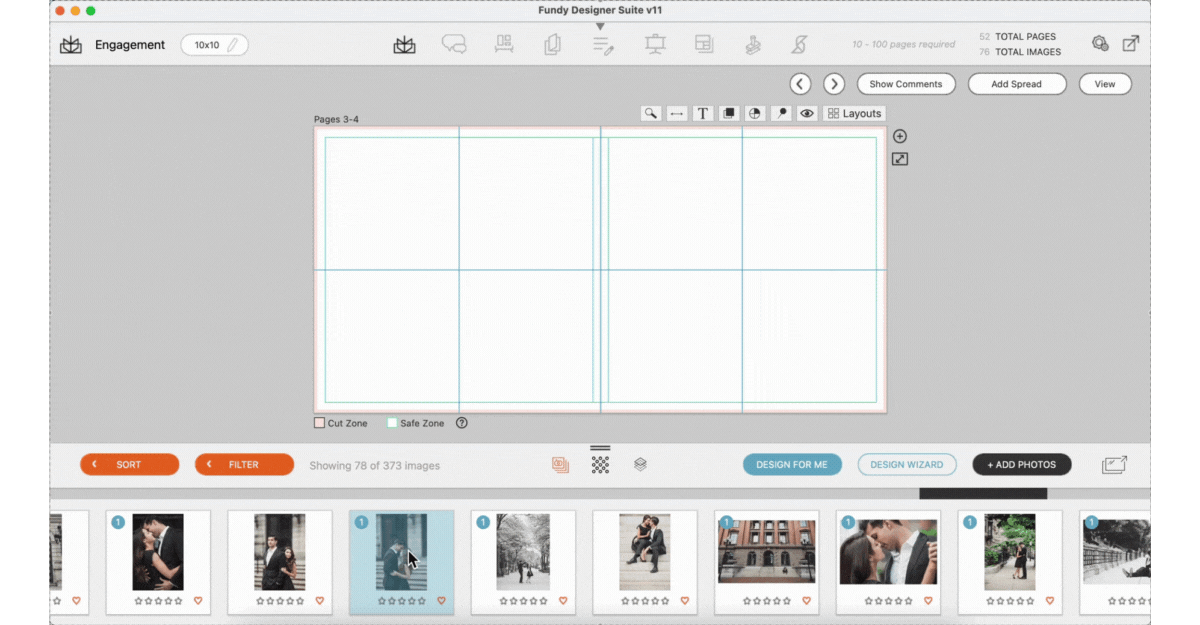The image size is (1200, 625).
Task: Click the checkered grid view icon
Action: (600, 465)
